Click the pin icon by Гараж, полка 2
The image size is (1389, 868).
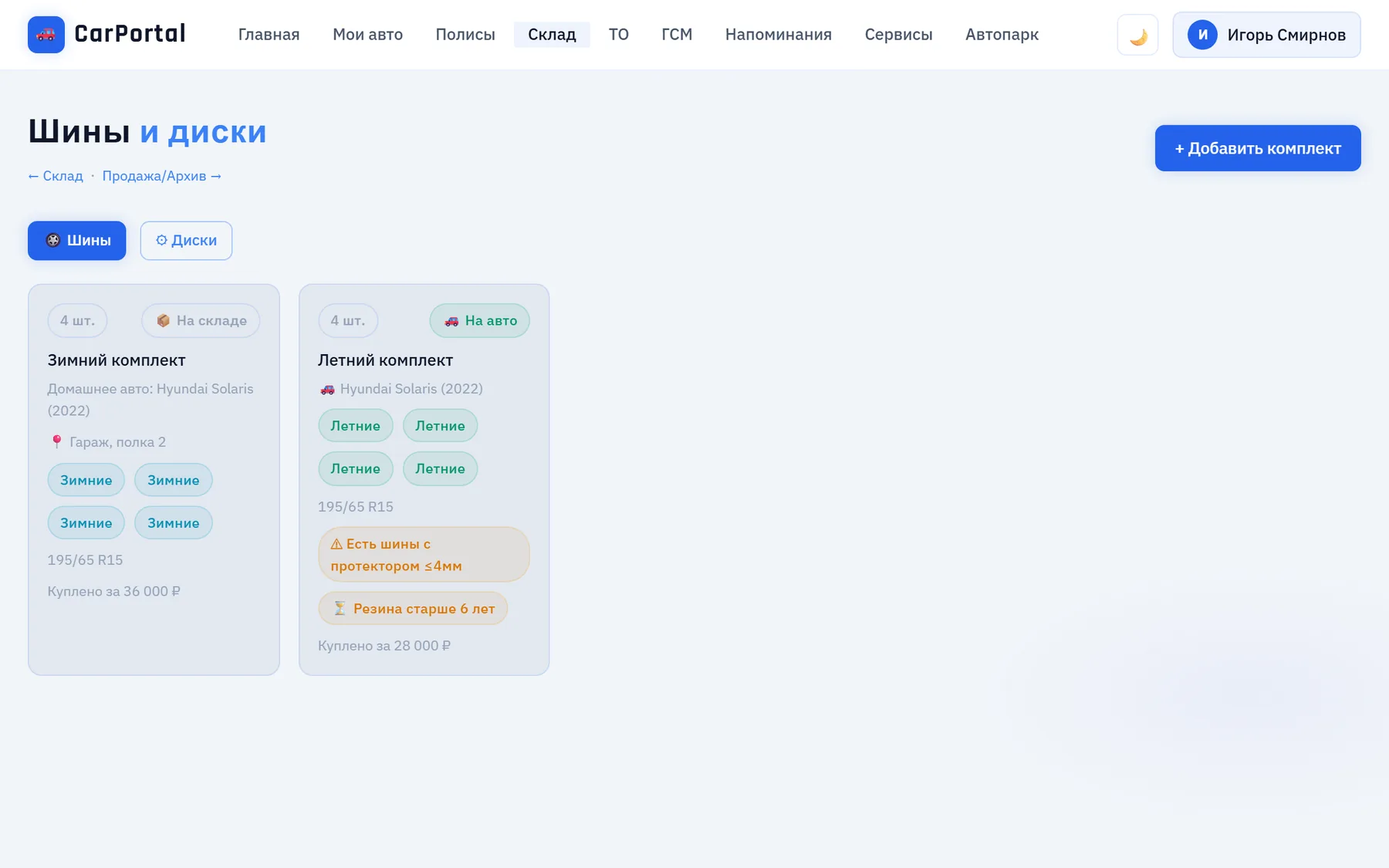pos(56,442)
